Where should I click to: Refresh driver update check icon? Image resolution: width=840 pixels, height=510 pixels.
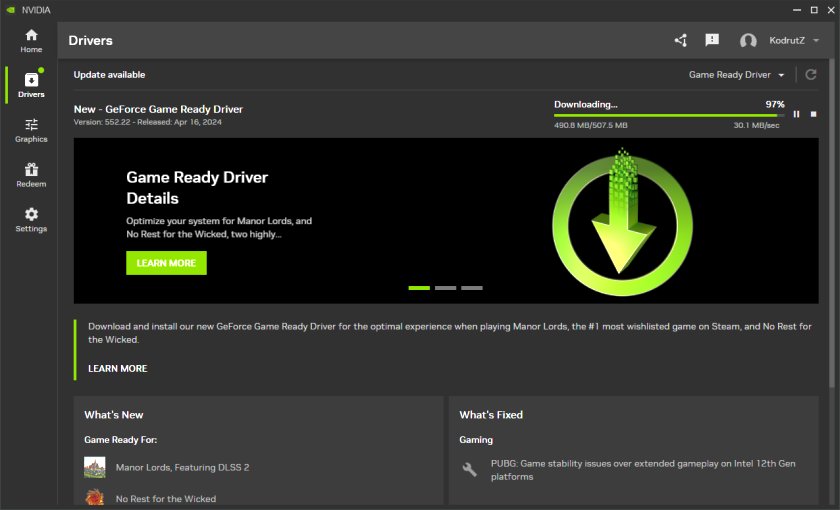tap(811, 74)
